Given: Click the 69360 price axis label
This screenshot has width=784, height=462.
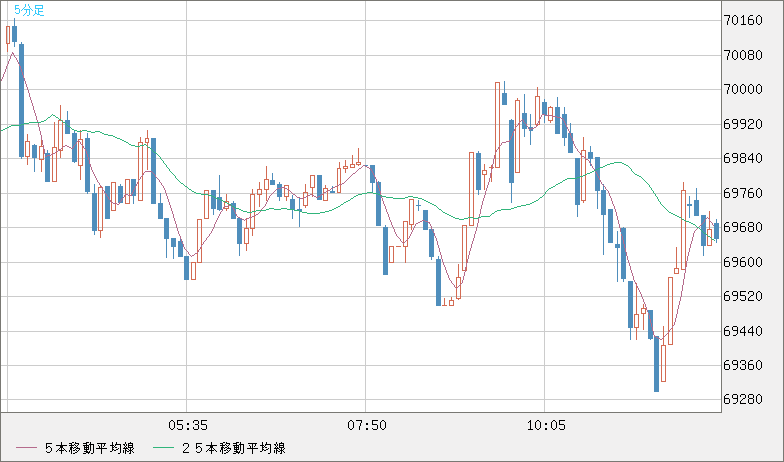Looking at the screenshot, I should coord(743,366).
